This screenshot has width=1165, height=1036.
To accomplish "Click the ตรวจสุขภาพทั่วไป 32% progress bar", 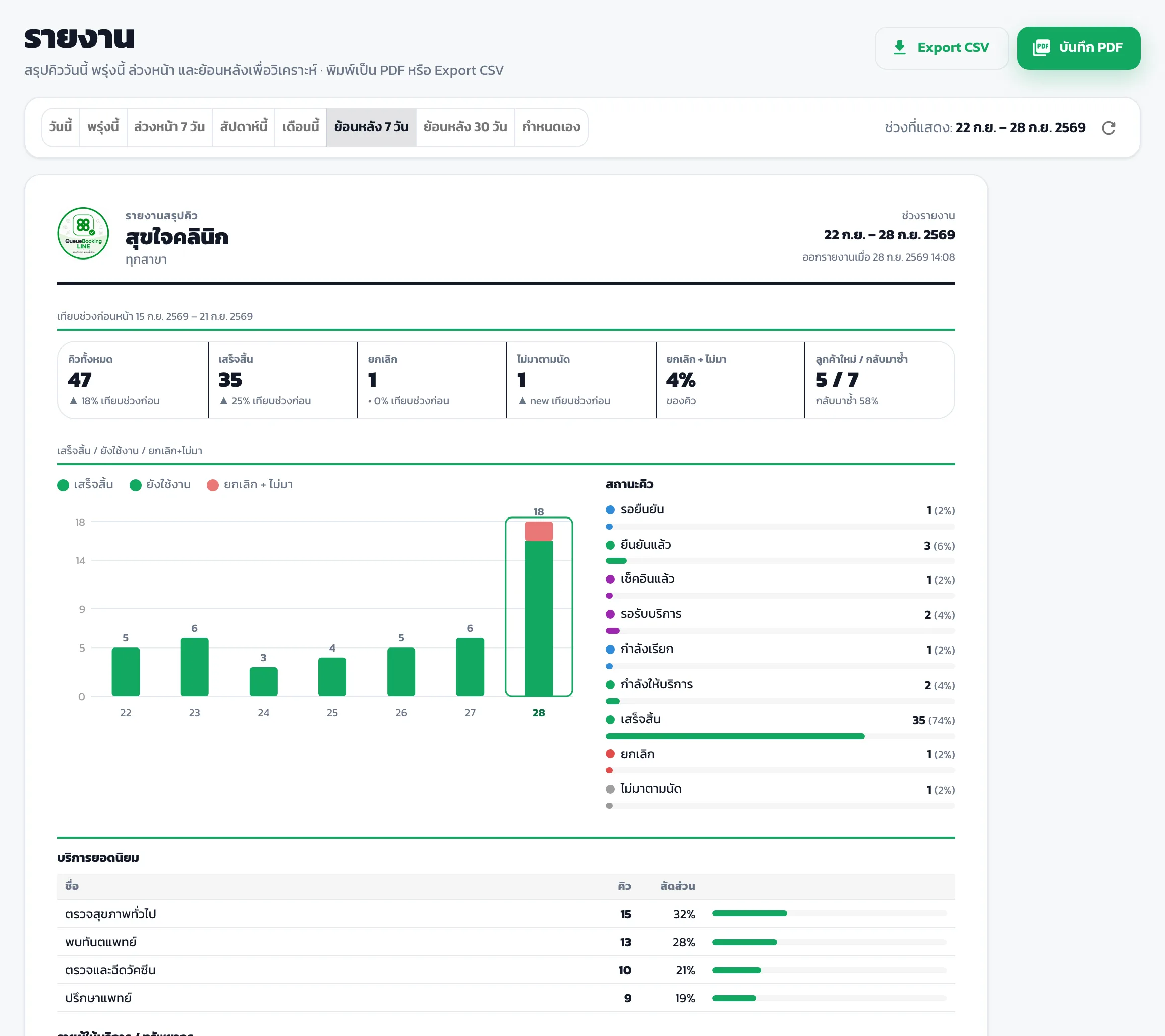I will coord(829,914).
